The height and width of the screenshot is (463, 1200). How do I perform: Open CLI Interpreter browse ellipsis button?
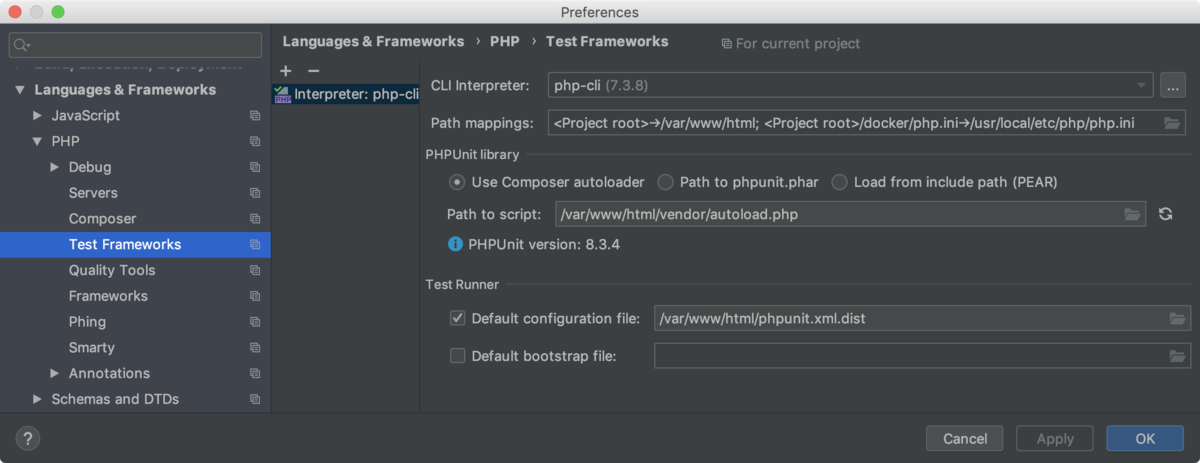[x=1173, y=86]
